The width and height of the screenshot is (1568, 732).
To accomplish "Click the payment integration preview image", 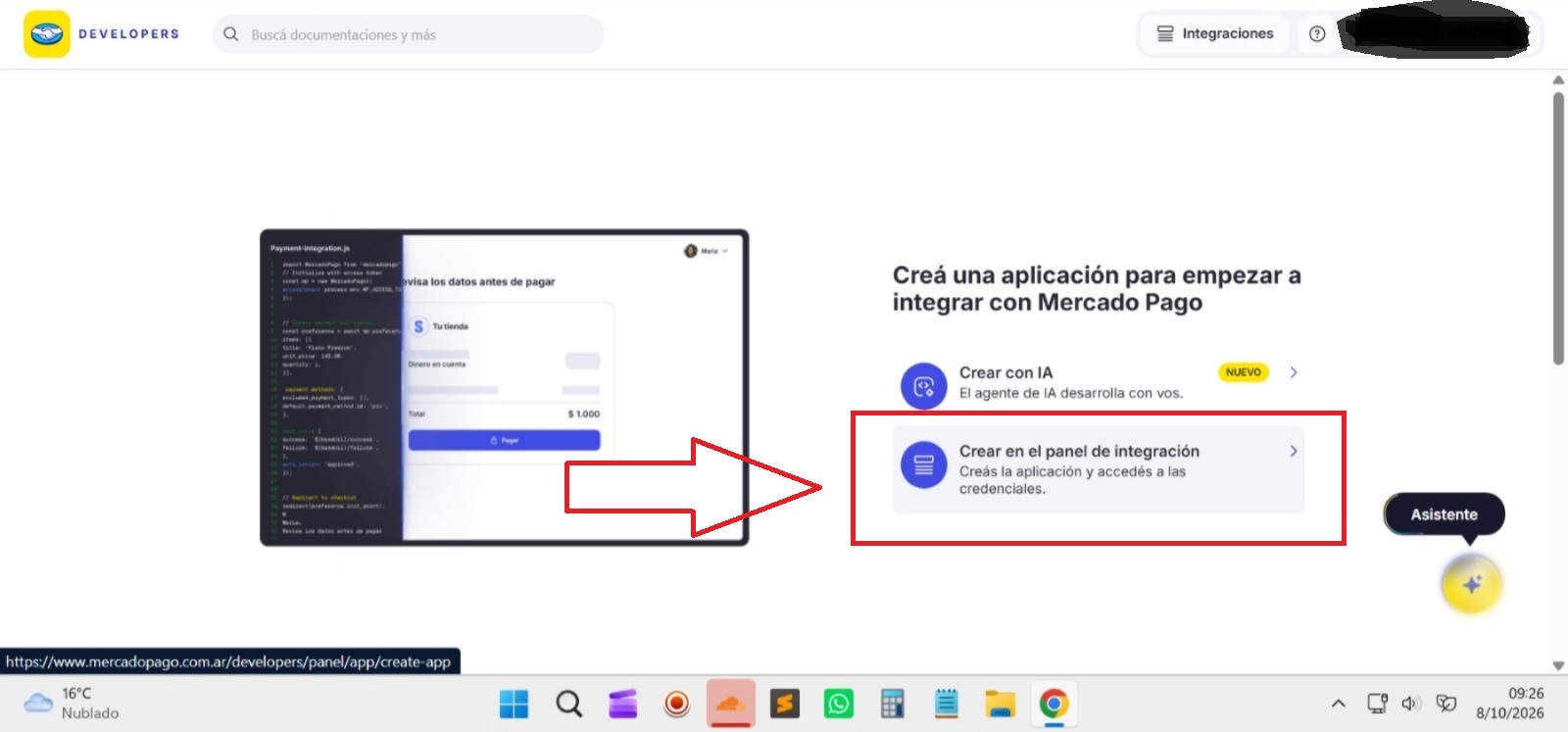I will tap(504, 387).
